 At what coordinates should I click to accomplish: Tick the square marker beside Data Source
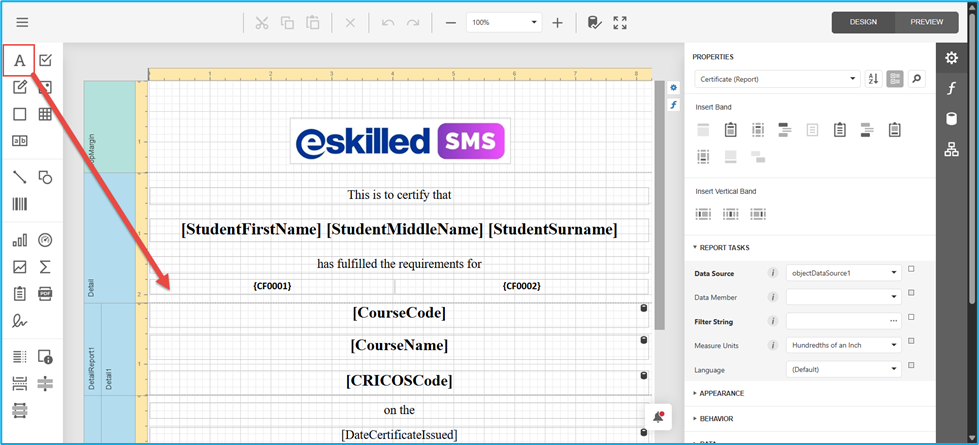pos(911,270)
